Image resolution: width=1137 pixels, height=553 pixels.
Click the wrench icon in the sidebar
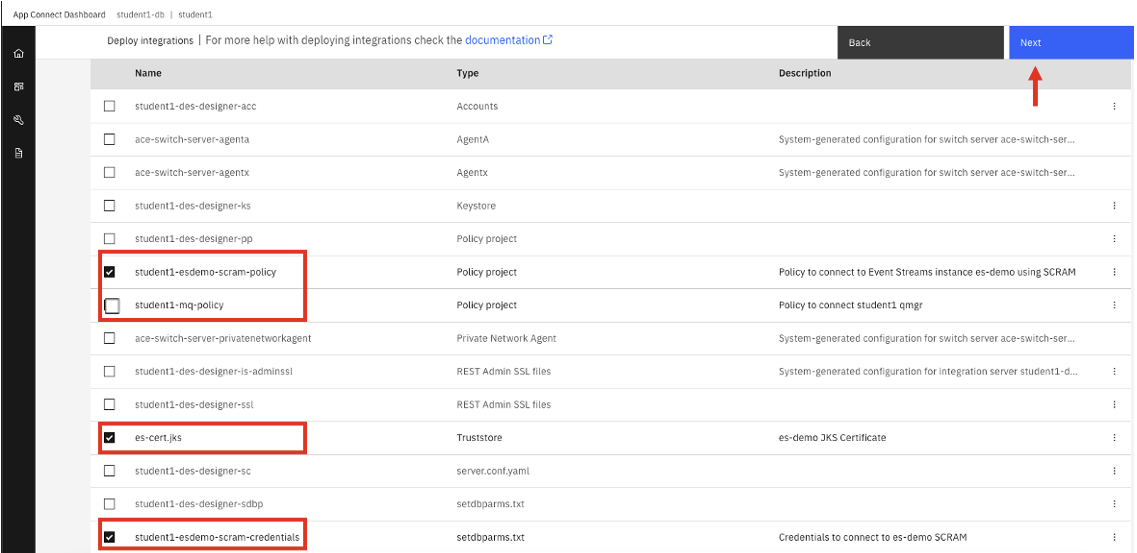pos(18,120)
